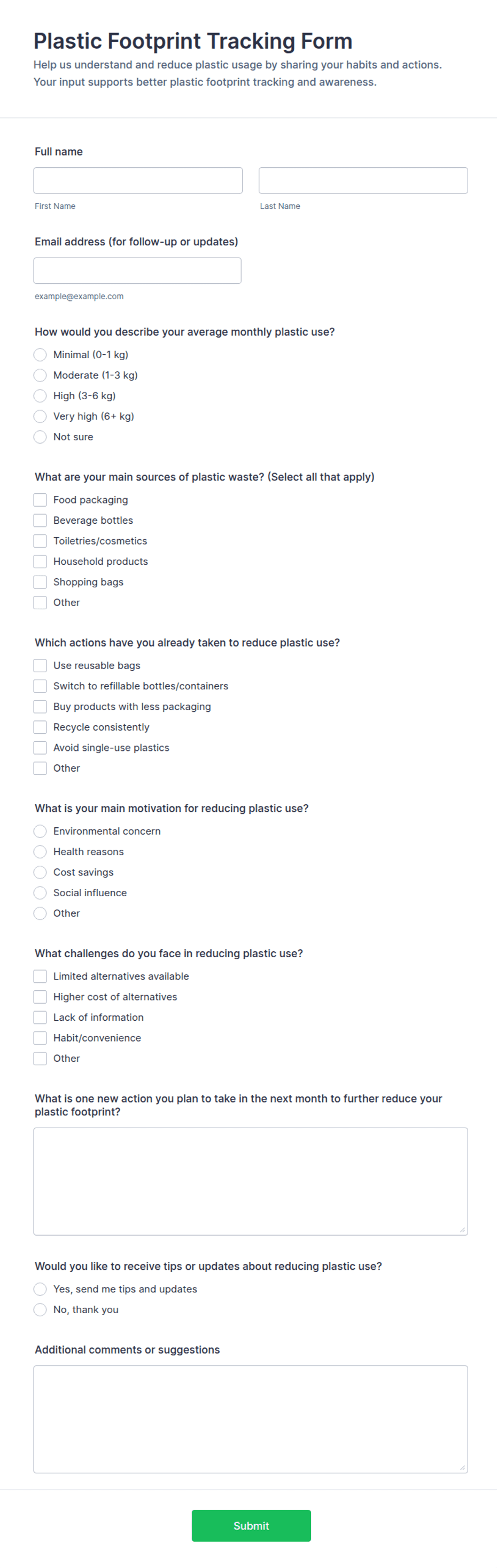Check the Food packaging checkbox
The width and height of the screenshot is (497, 1568).
[x=40, y=500]
